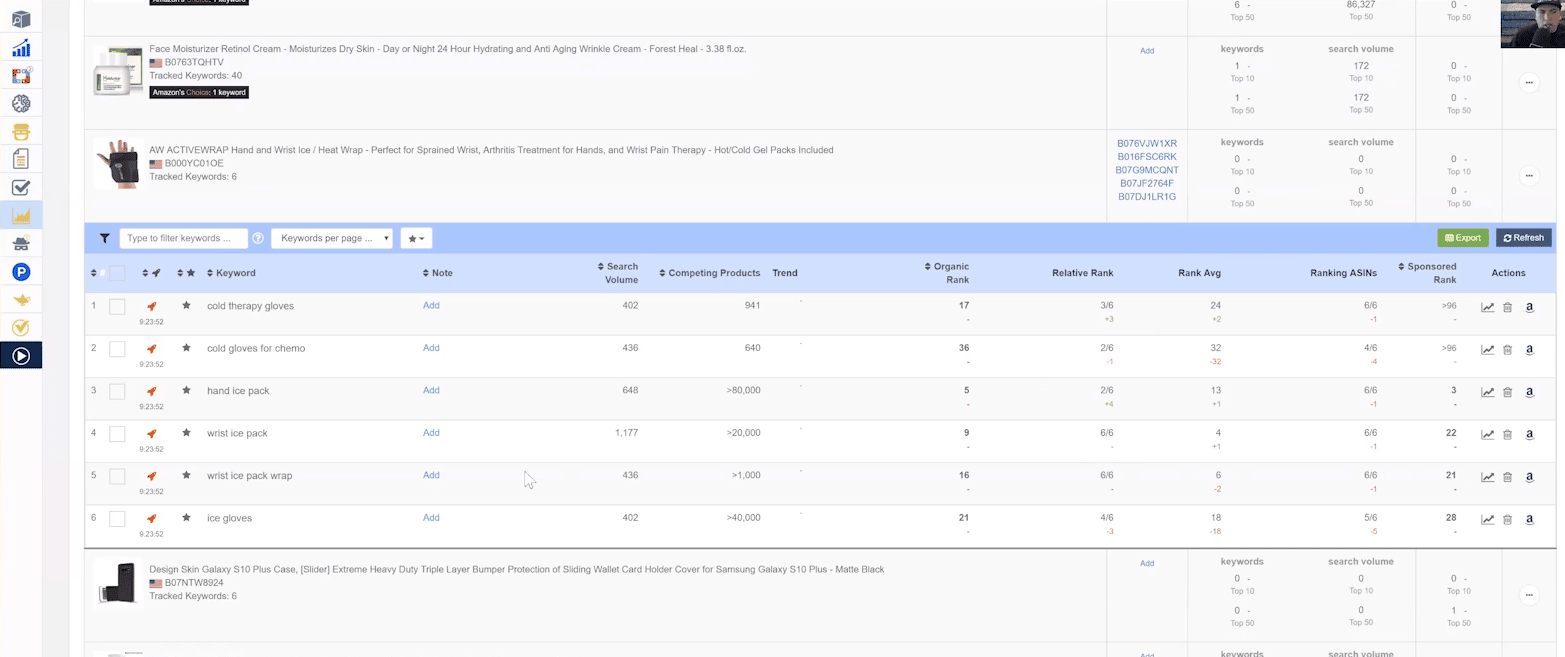The height and width of the screenshot is (657, 1565).
Task: Click rocket icon for cold therapy gloves
Action: pyautogui.click(x=152, y=306)
